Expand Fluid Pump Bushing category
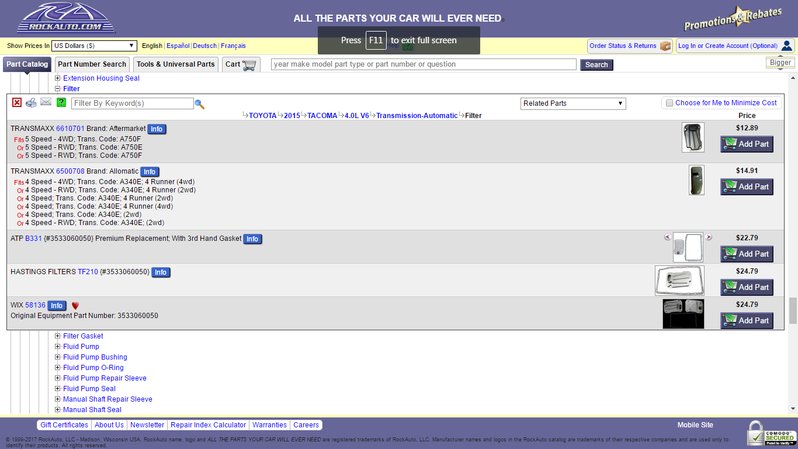 point(58,357)
